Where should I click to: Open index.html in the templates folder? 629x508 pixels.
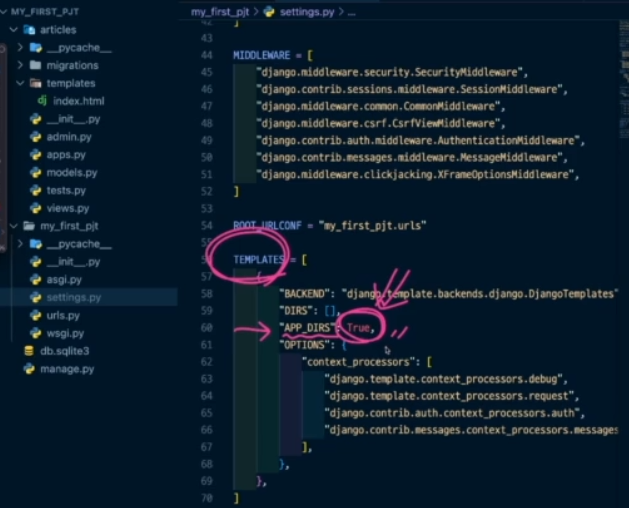[79, 101]
